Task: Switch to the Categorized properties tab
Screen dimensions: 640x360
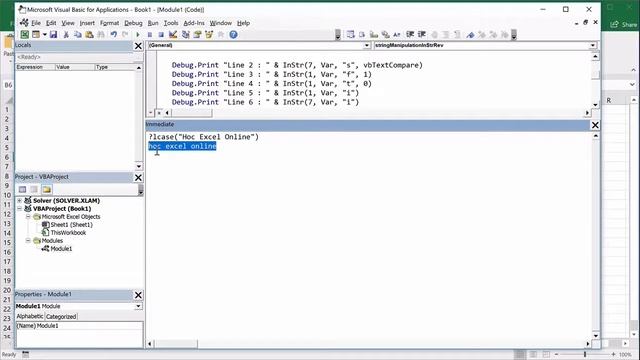Action: click(x=61, y=316)
